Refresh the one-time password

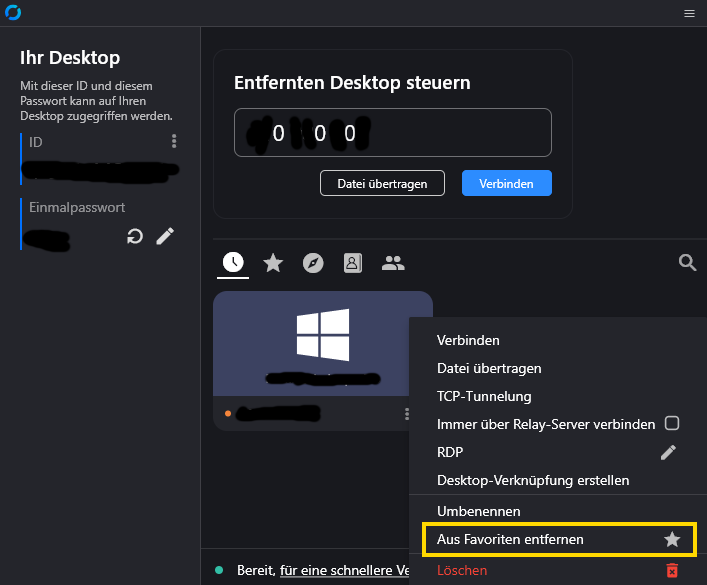(134, 236)
